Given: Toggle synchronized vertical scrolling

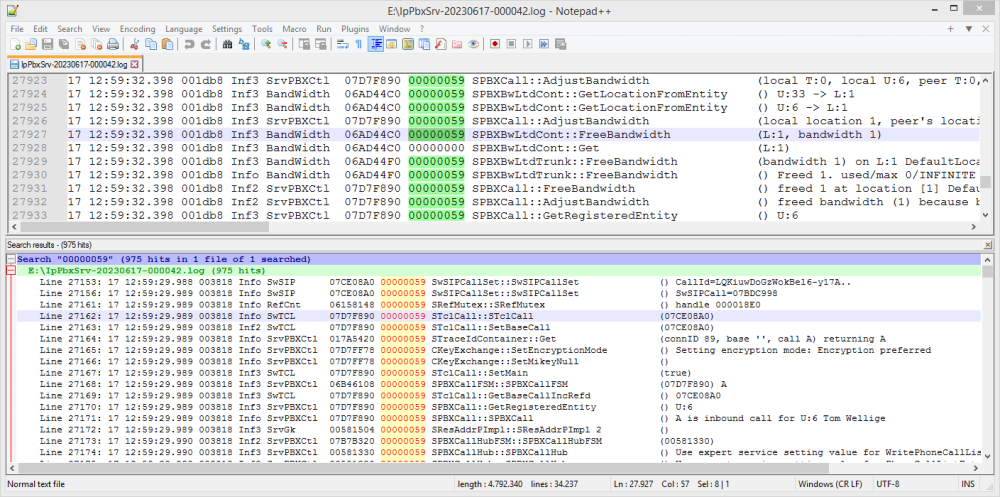Looking at the screenshot, I should pos(304,44).
